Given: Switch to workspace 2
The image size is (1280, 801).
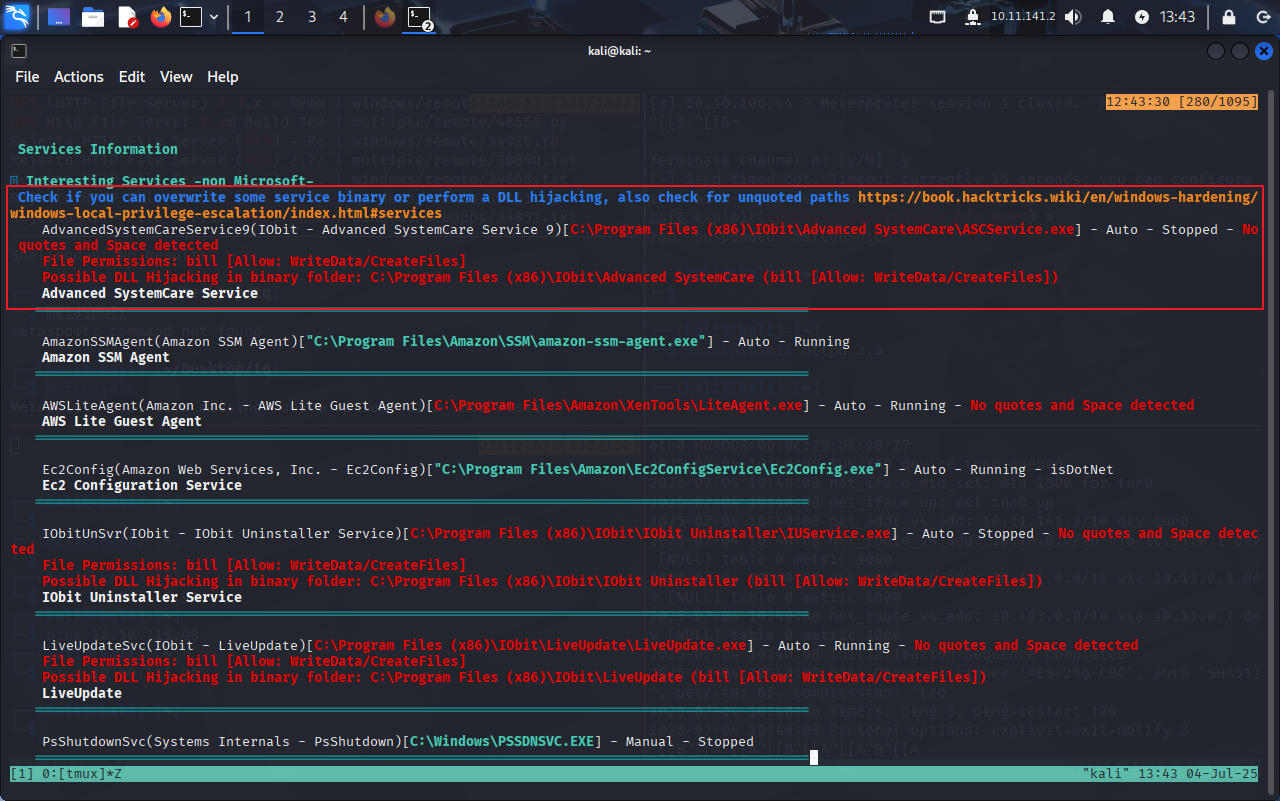Looking at the screenshot, I should tap(279, 17).
